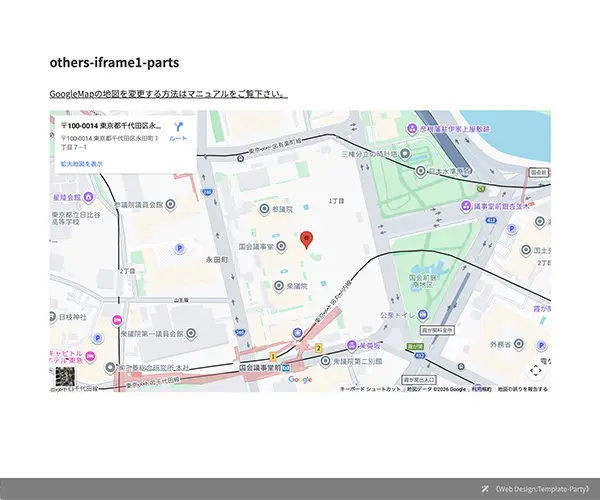Click the parking icon in 永田町 block
Viewport: 600px width, 500px height.
click(180, 247)
